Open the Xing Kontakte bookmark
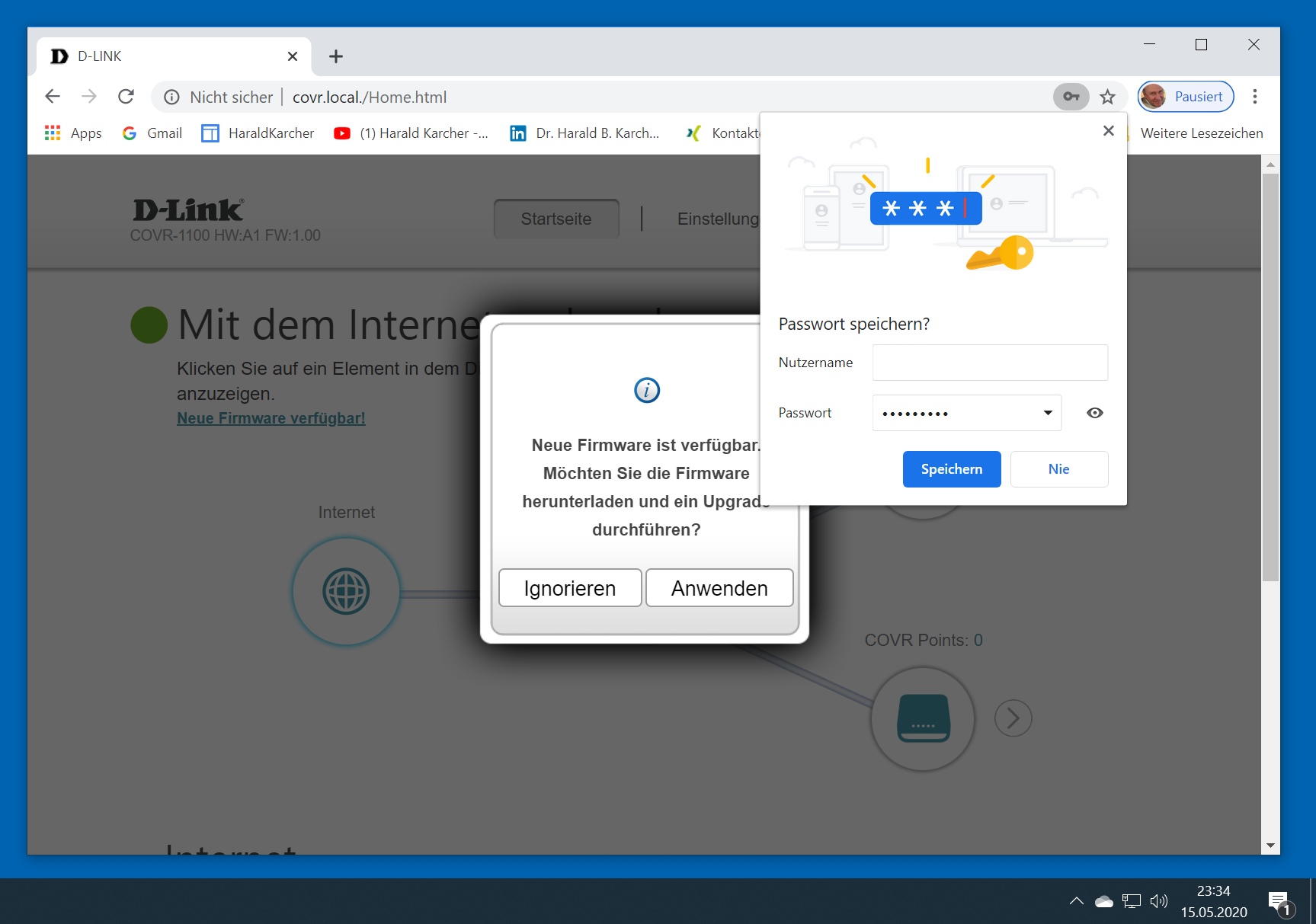Viewport: 1316px width, 924px height. (722, 133)
